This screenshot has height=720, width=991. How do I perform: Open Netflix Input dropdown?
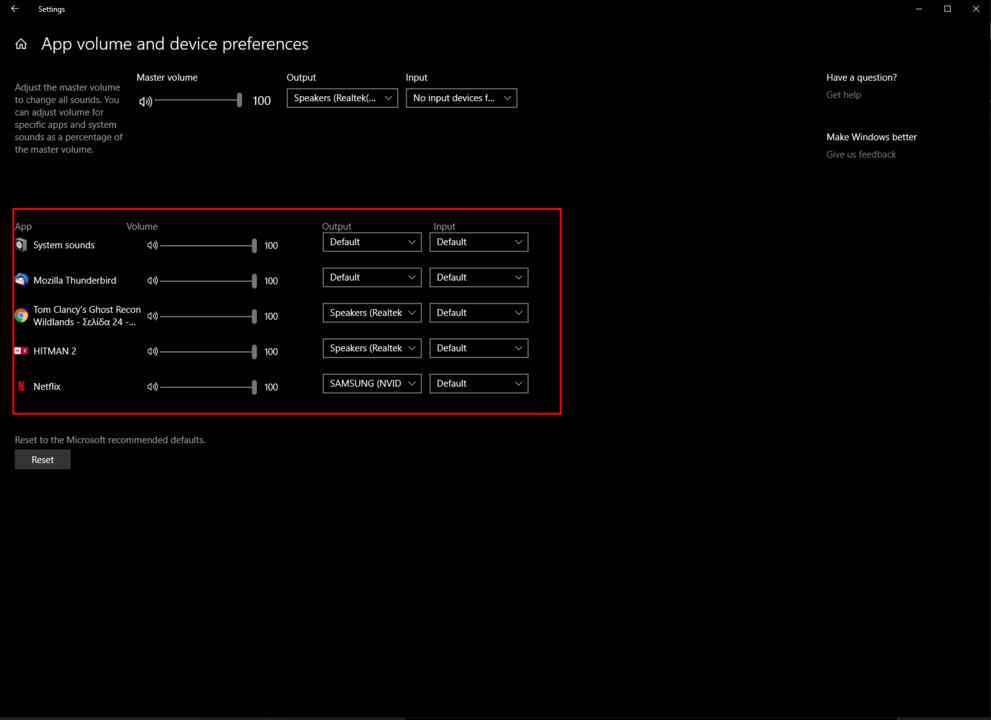pyautogui.click(x=478, y=384)
